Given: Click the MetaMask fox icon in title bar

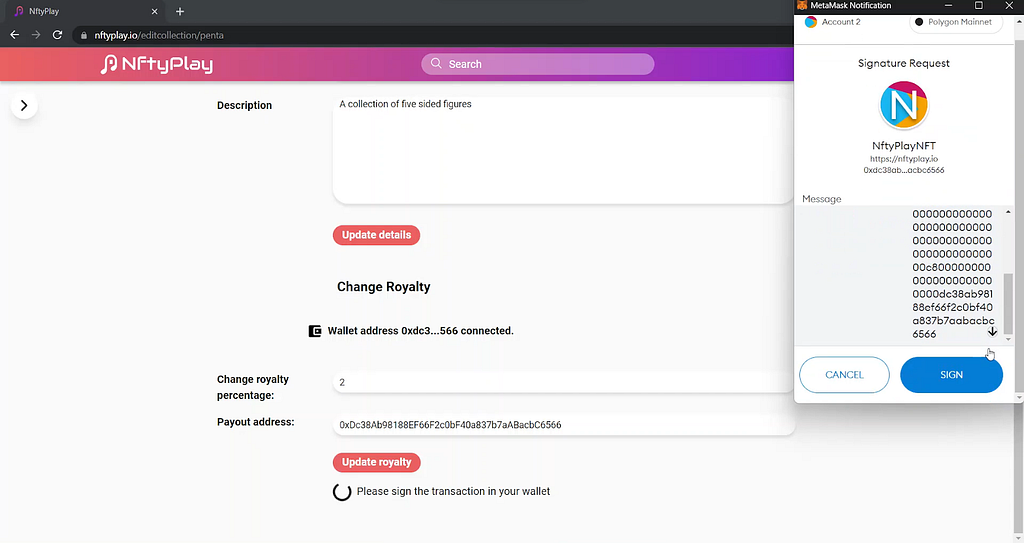Looking at the screenshot, I should pos(802,5).
